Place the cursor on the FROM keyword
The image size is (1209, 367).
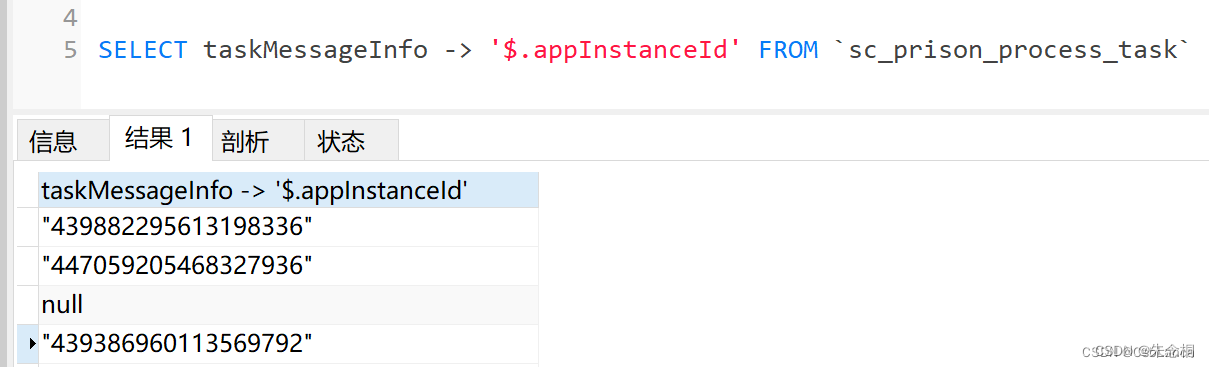[788, 50]
